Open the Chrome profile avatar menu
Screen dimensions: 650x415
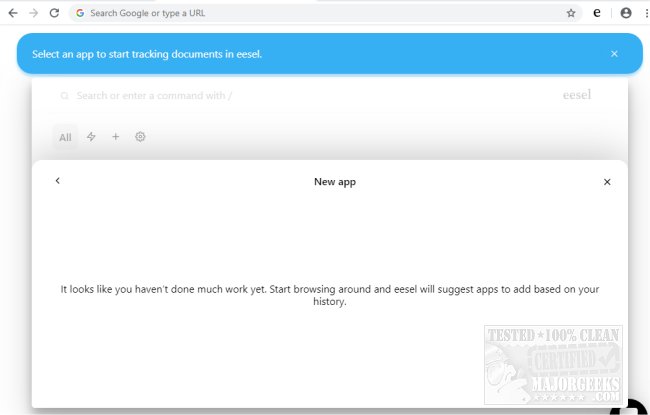(x=626, y=13)
